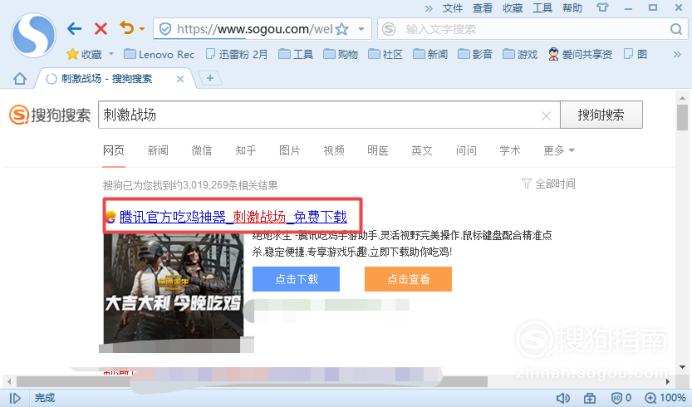Select the 知乎 search category
The image size is (692, 407).
pyautogui.click(x=246, y=151)
